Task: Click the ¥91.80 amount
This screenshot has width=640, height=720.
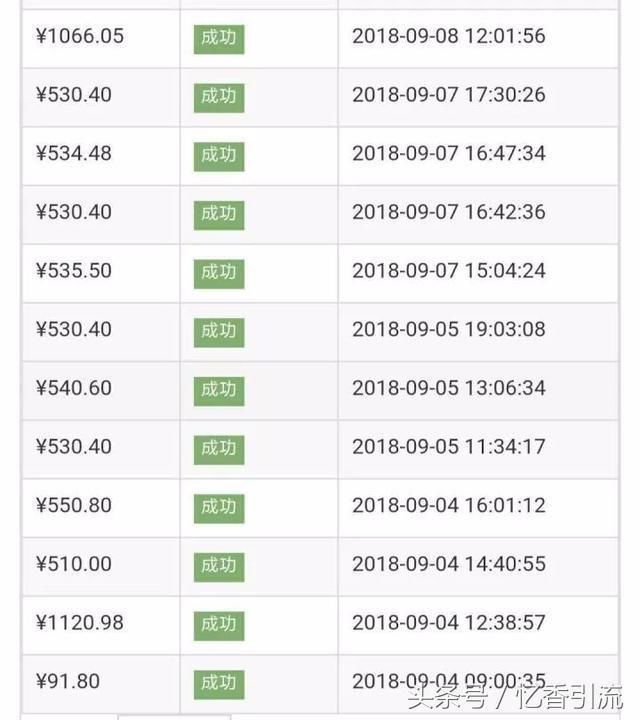Action: 68,681
